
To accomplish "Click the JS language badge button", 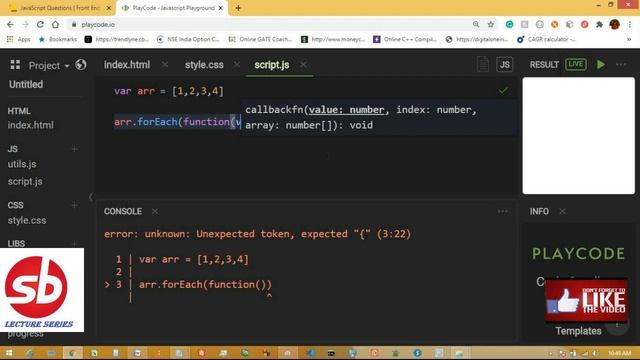I will click(504, 64).
